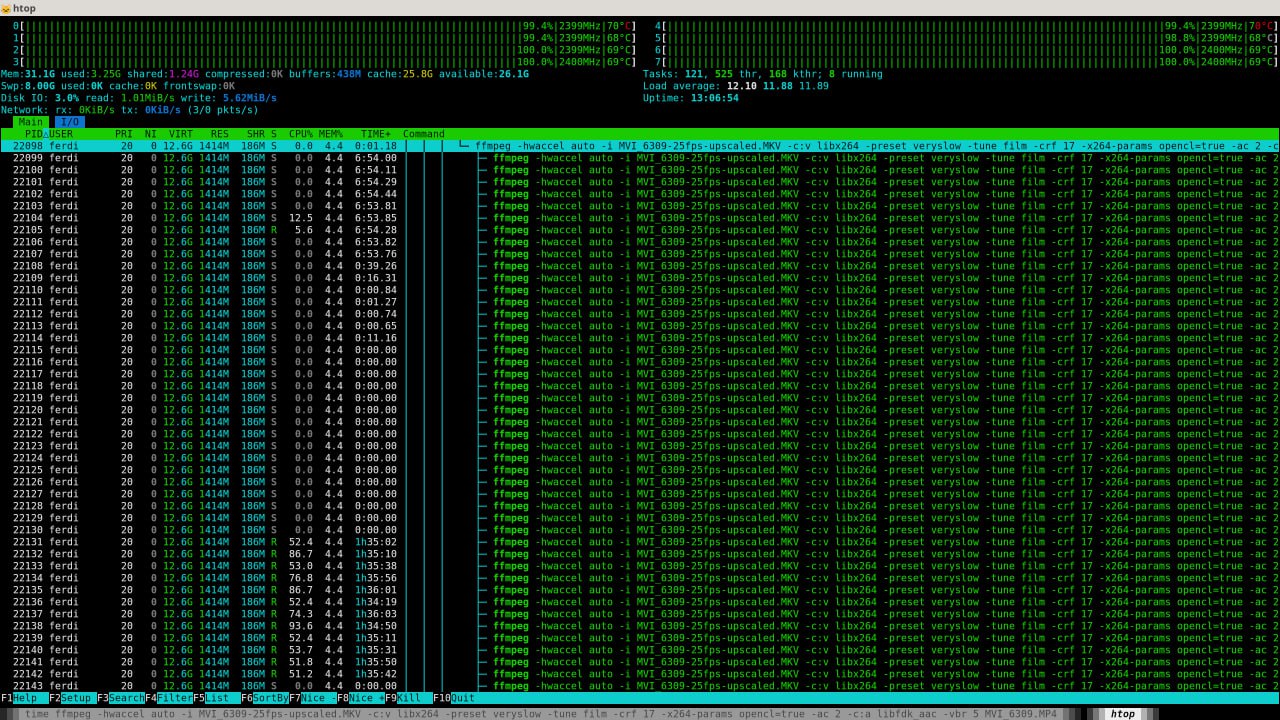Click the Mem usage summary line

click(x=265, y=74)
